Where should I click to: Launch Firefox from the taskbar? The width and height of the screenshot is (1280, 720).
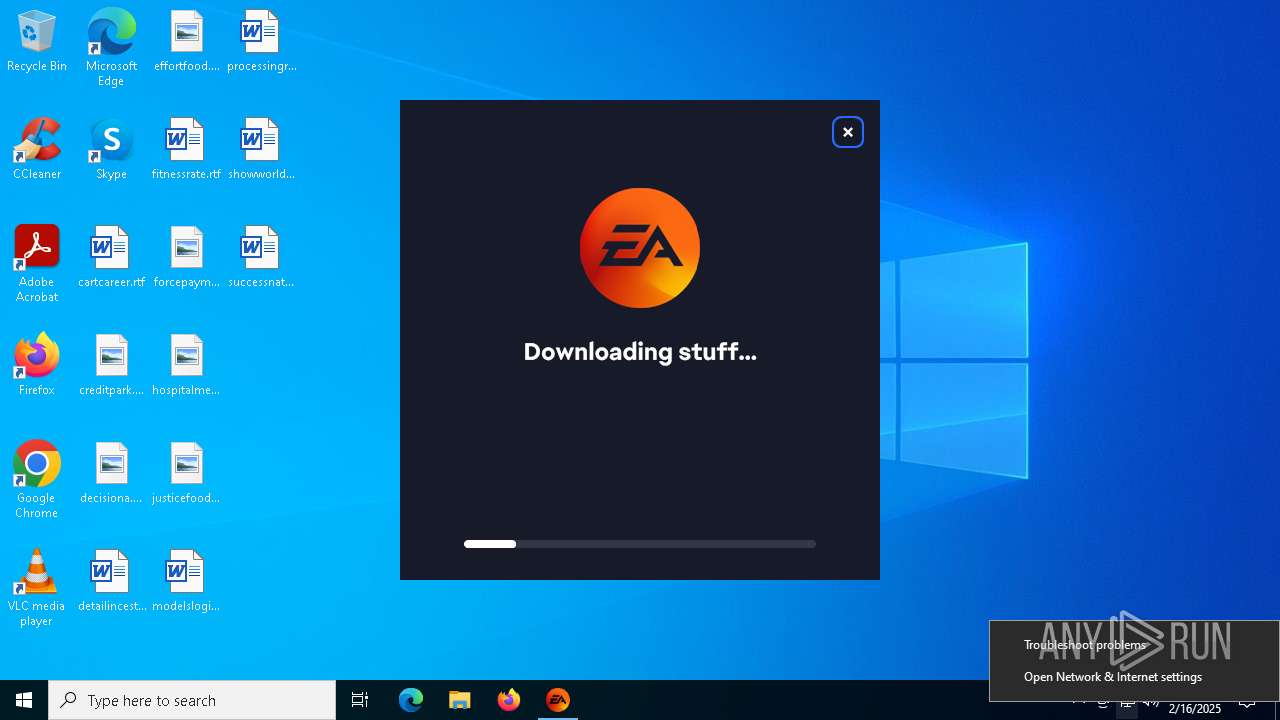509,700
